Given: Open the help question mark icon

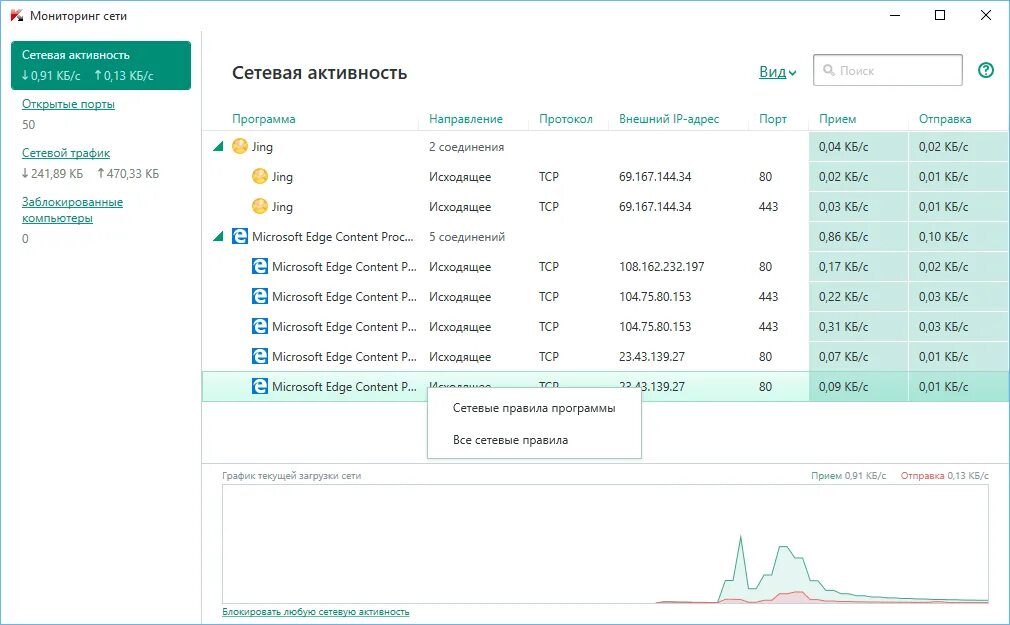Looking at the screenshot, I should pos(986,70).
